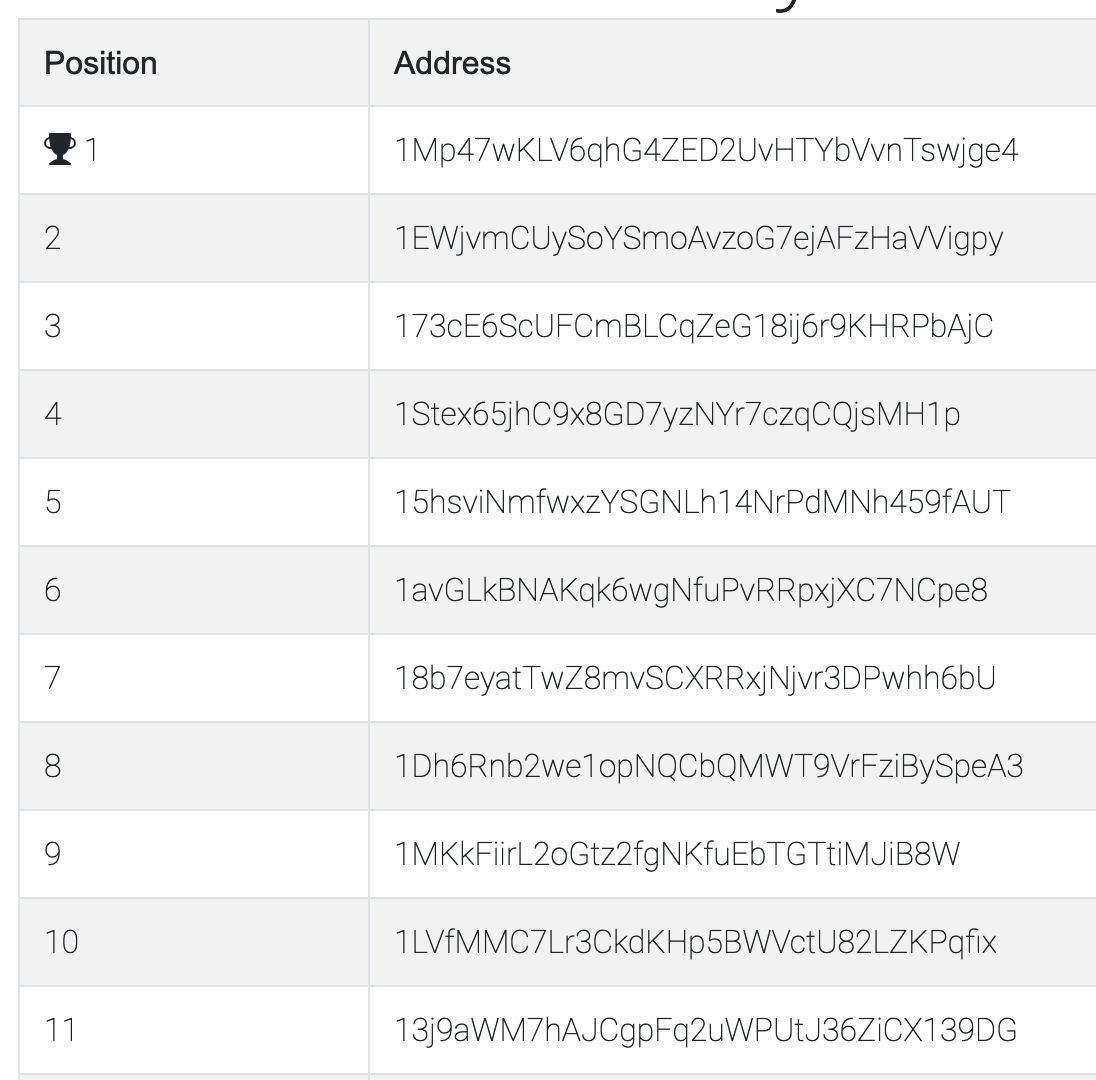Click position number 5 cell
Screen dimensions: 1096x1080
coord(194,502)
